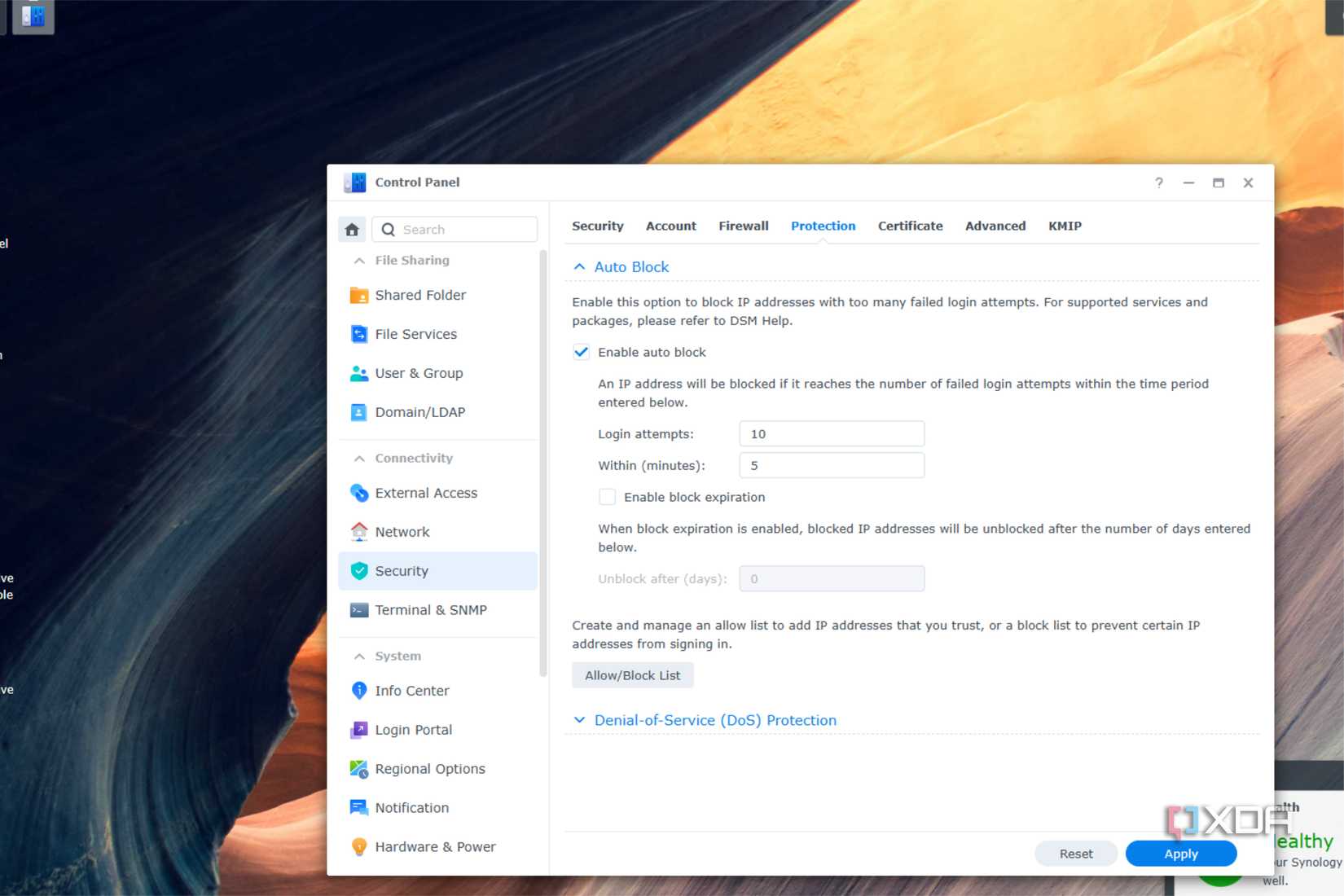Image resolution: width=1344 pixels, height=896 pixels.
Task: Open Info Center
Action: click(x=437, y=691)
